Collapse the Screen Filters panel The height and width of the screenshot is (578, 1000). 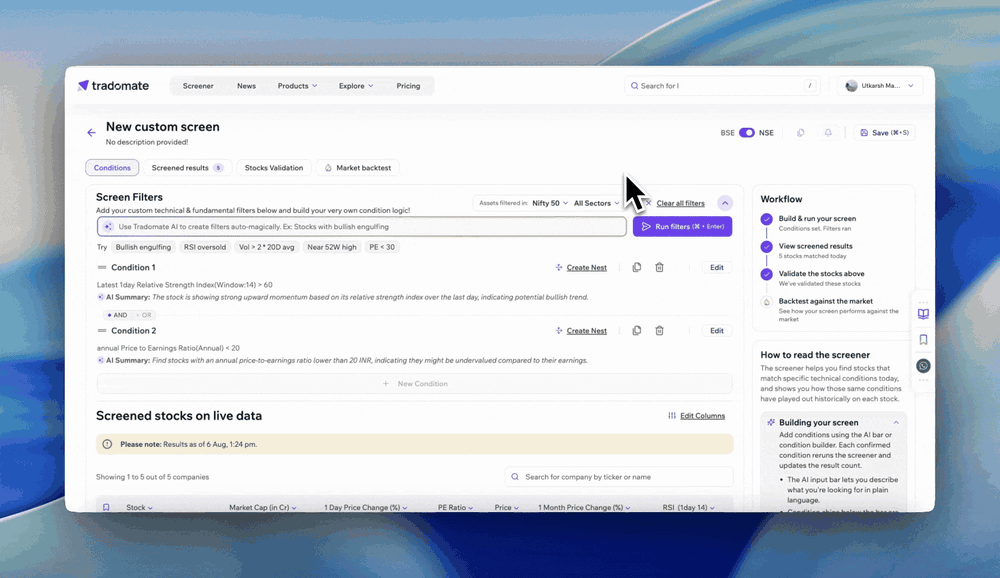click(x=724, y=203)
